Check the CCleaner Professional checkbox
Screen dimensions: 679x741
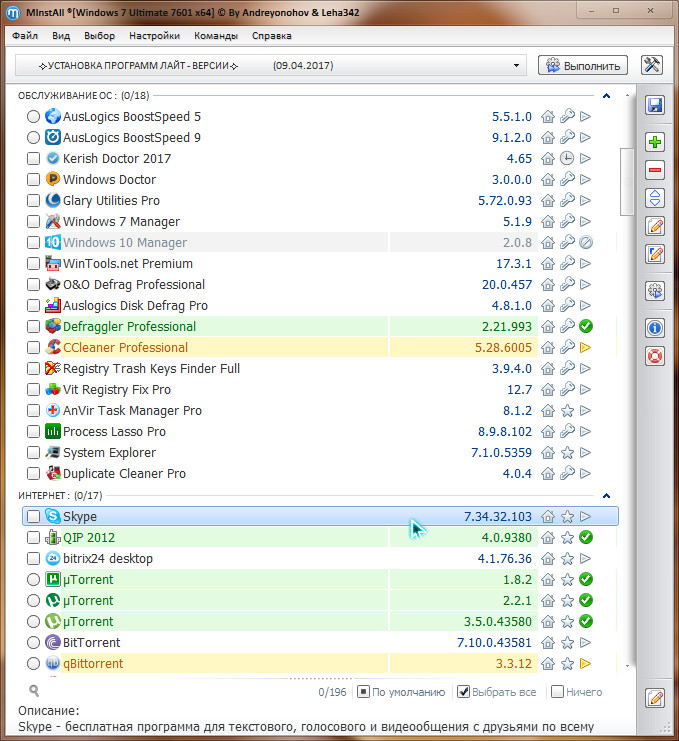click(x=33, y=347)
